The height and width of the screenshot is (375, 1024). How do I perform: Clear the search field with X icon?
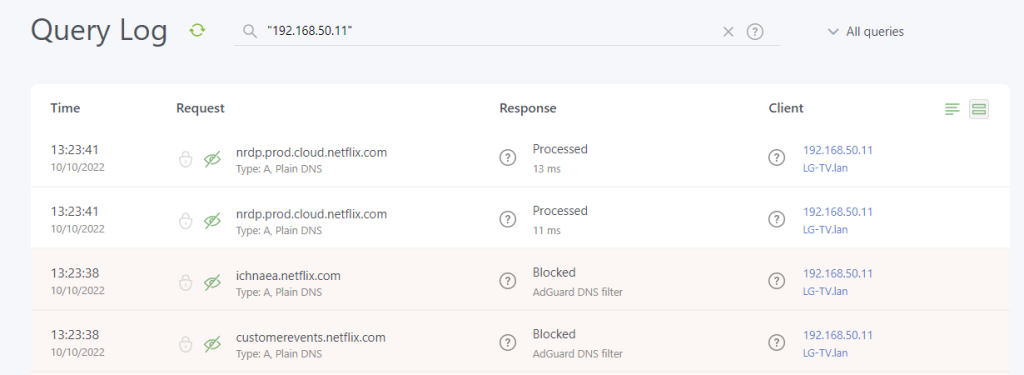tap(728, 32)
